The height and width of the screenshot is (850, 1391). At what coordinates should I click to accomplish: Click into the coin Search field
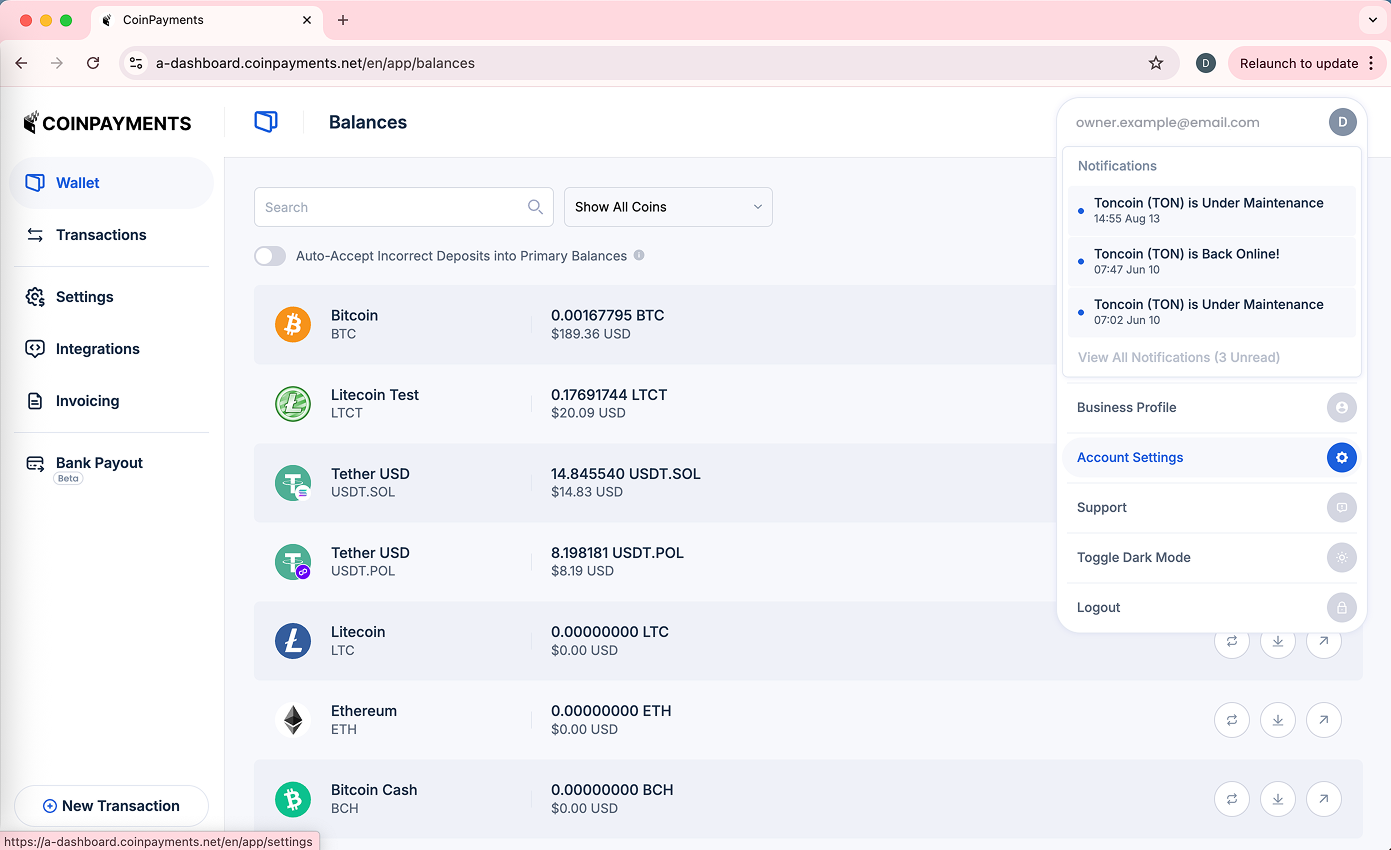[x=392, y=207]
